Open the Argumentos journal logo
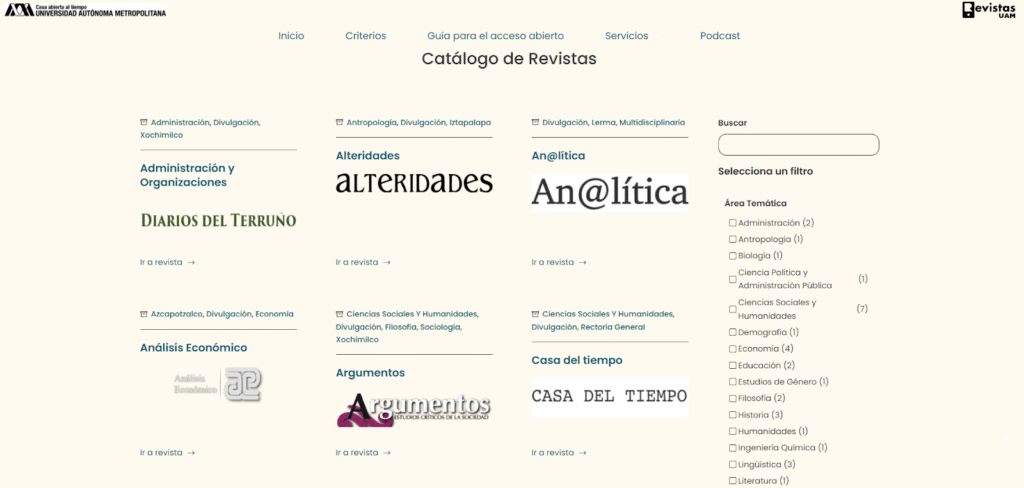The height and width of the screenshot is (488, 1024). 414,408
